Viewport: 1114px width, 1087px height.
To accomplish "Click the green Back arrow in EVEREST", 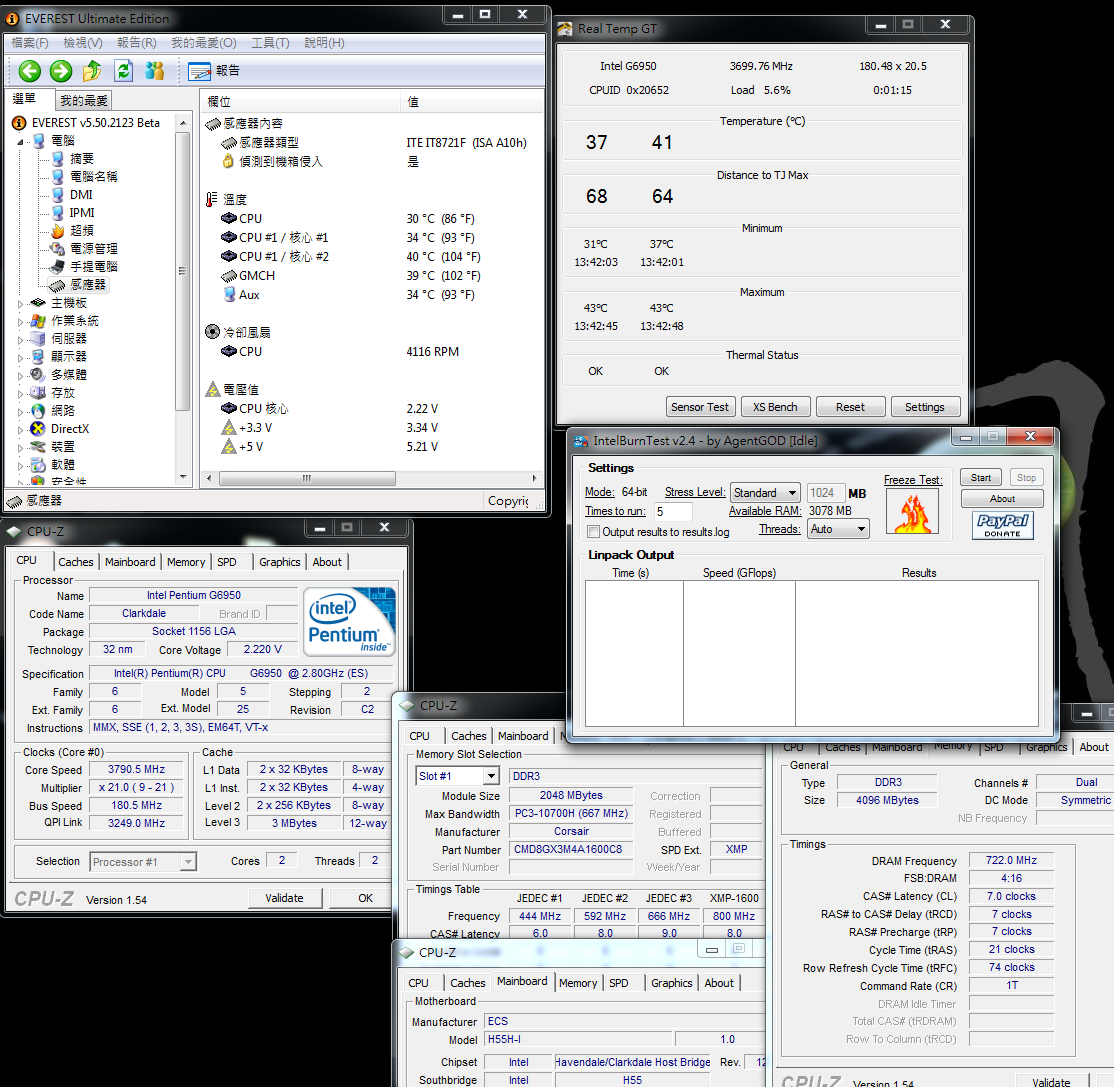I will coord(30,70).
